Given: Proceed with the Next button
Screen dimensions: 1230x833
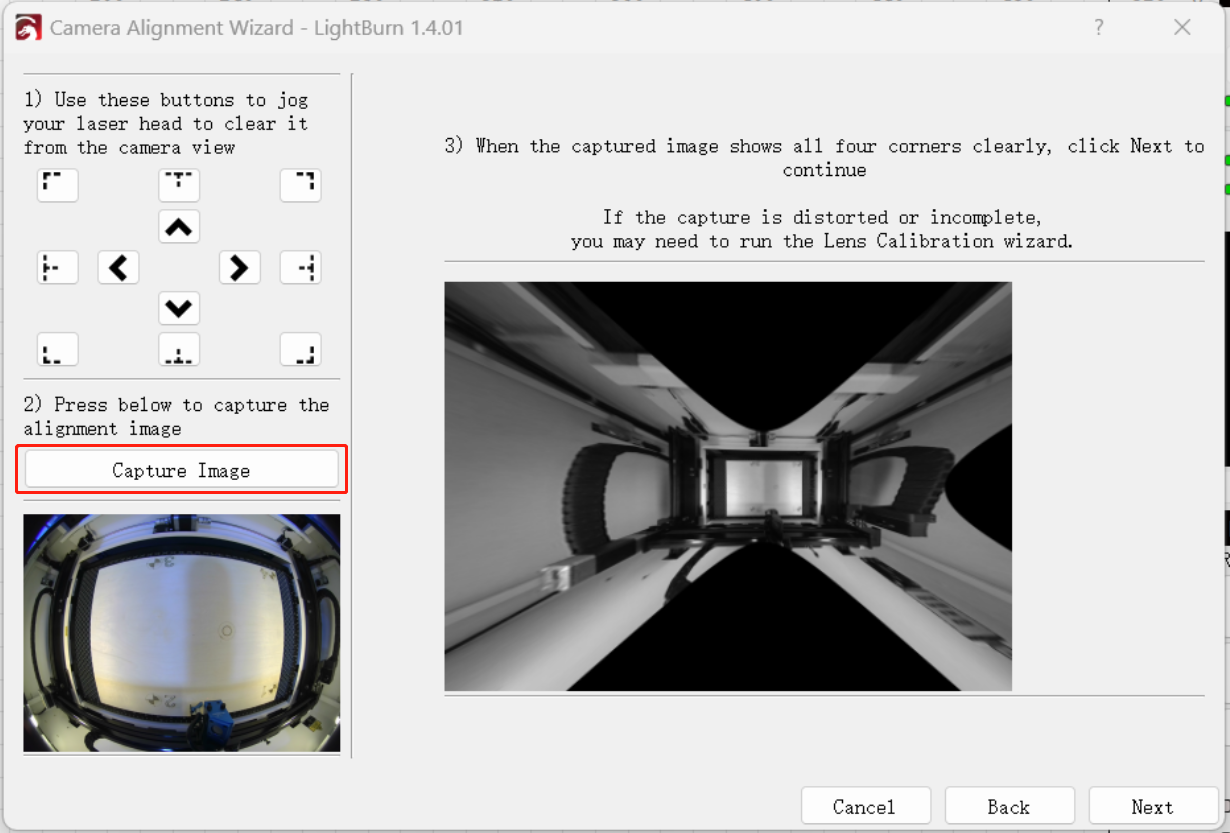Looking at the screenshot, I should tap(1153, 807).
